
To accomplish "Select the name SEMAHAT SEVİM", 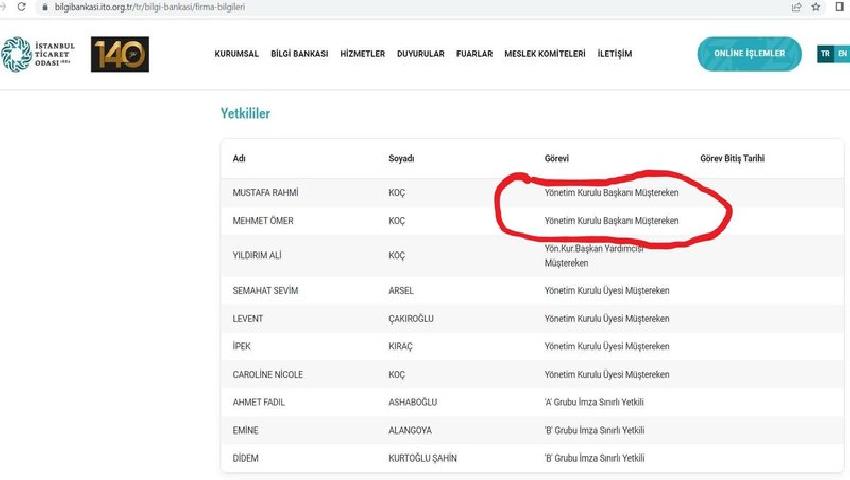I will tap(265, 291).
